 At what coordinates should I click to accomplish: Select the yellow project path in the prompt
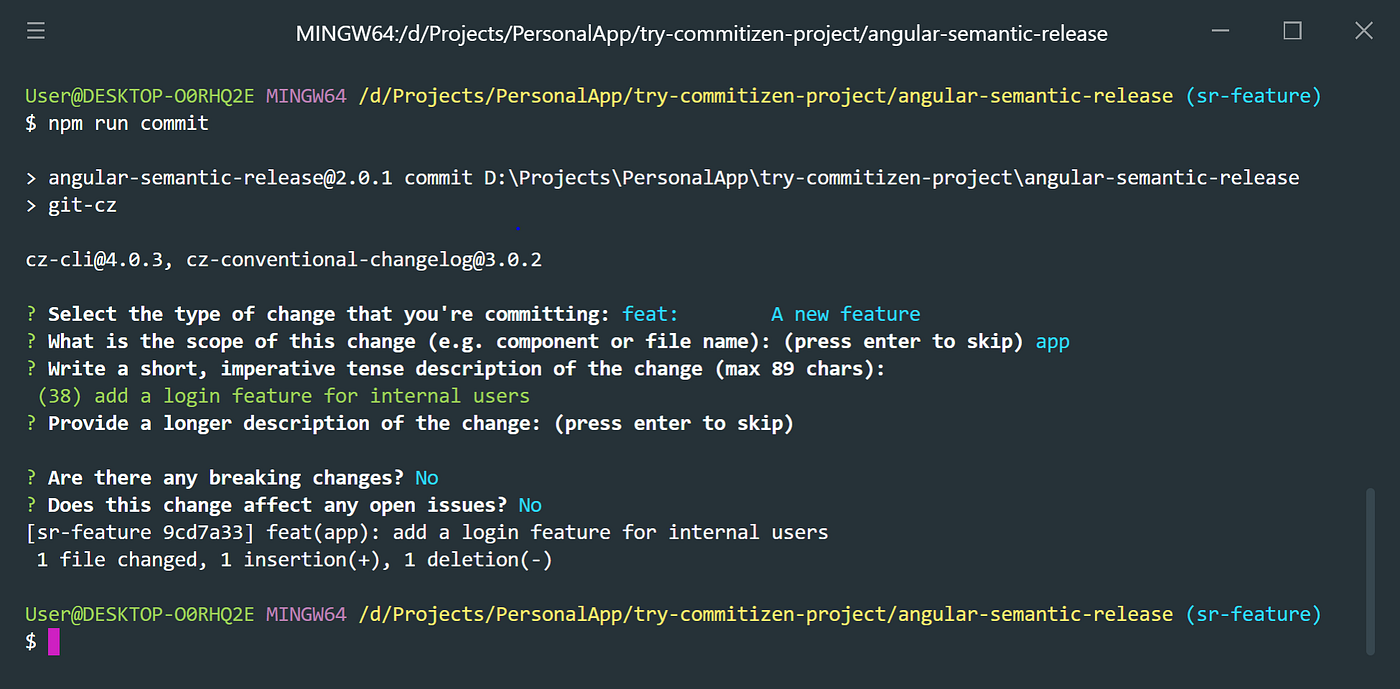(x=765, y=613)
